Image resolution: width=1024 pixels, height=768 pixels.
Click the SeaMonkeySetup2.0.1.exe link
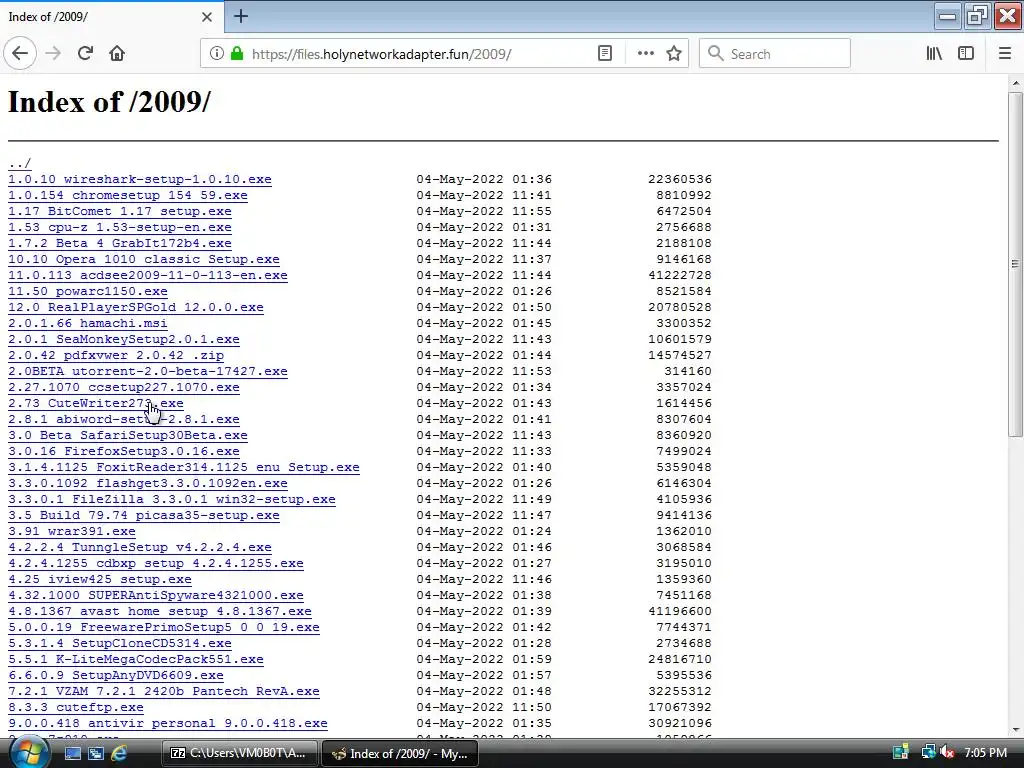pos(123,339)
